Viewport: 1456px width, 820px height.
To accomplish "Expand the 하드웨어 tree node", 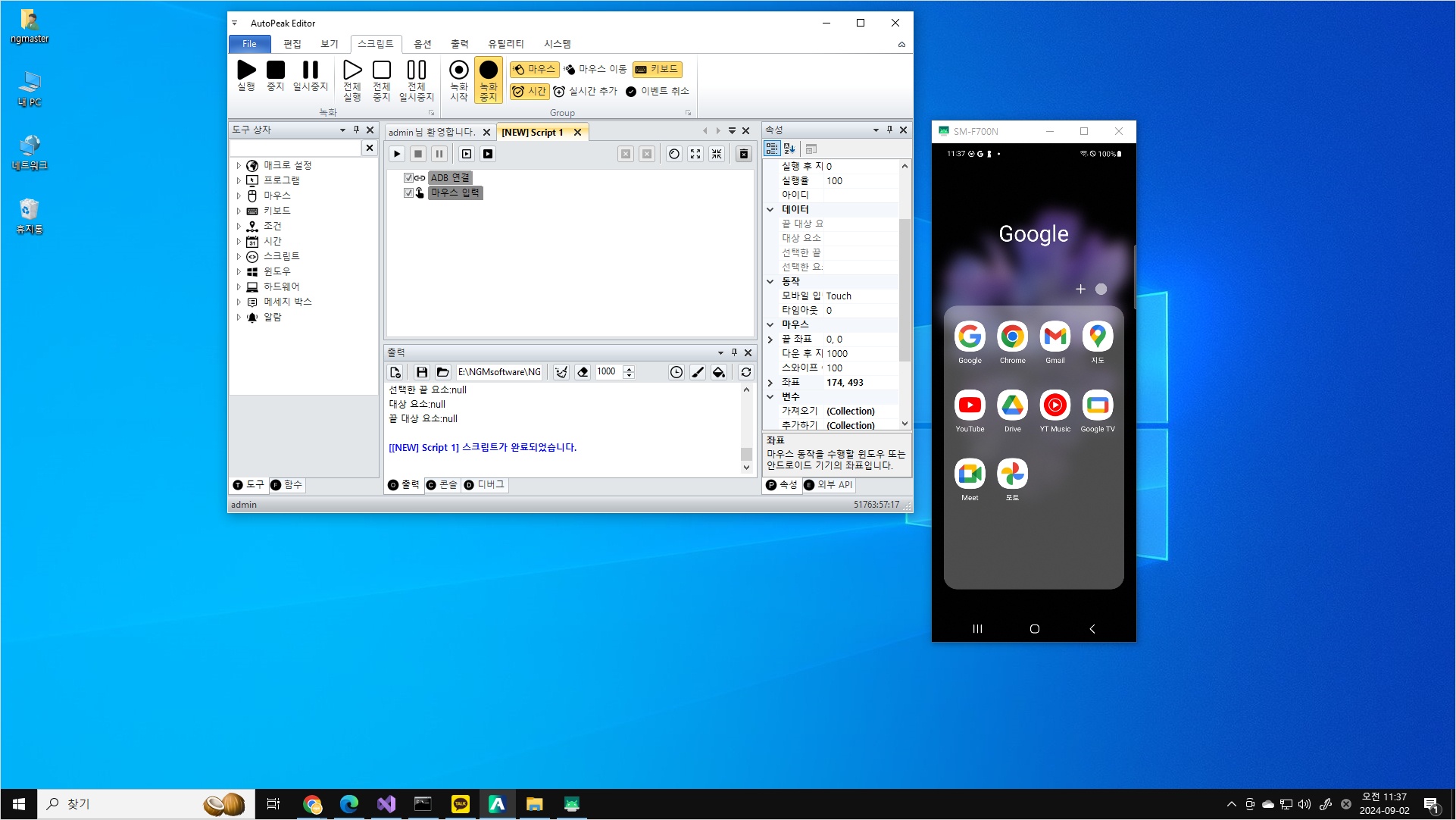I will [239, 286].
